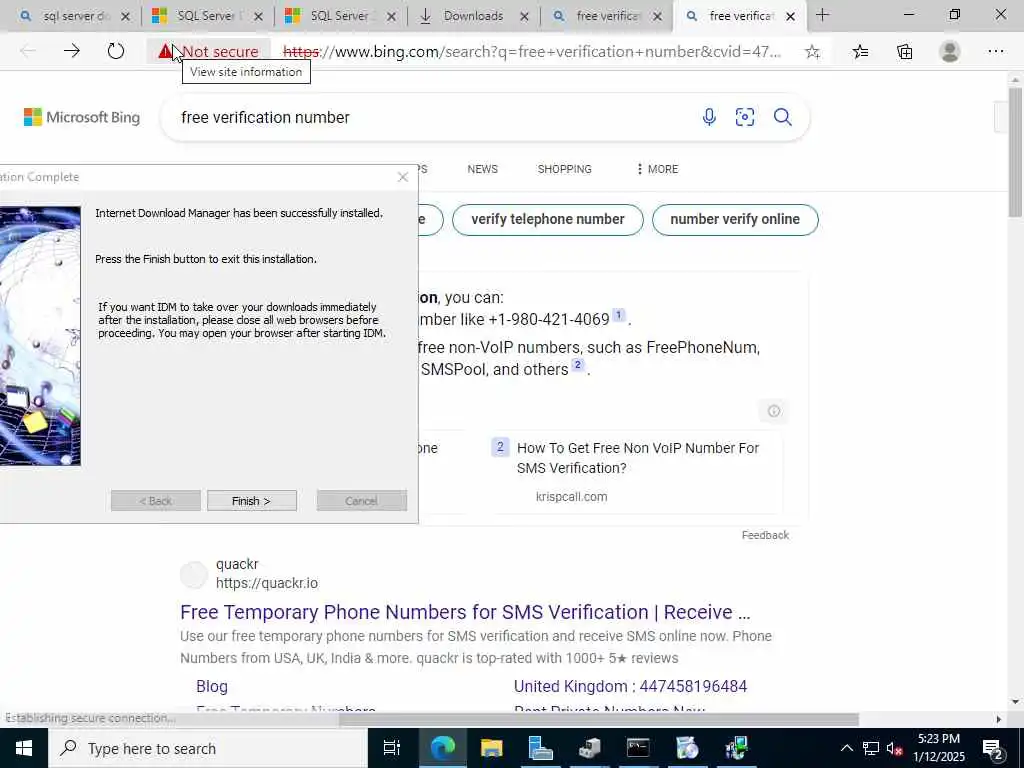This screenshot has width=1024, height=768.
Task: Switch to the Downloads tab
Action: tap(473, 16)
